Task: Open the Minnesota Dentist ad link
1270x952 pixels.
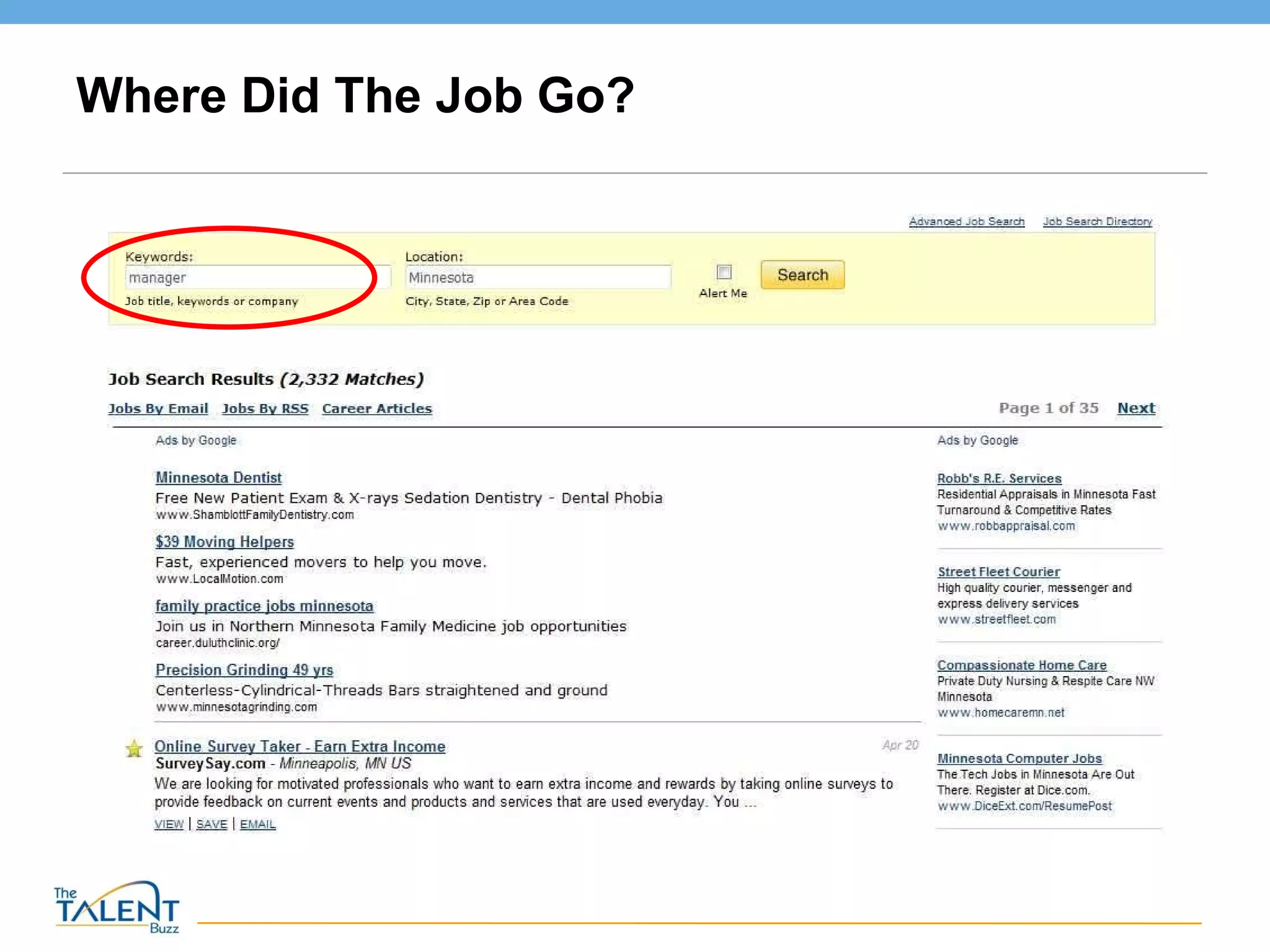Action: (x=218, y=477)
